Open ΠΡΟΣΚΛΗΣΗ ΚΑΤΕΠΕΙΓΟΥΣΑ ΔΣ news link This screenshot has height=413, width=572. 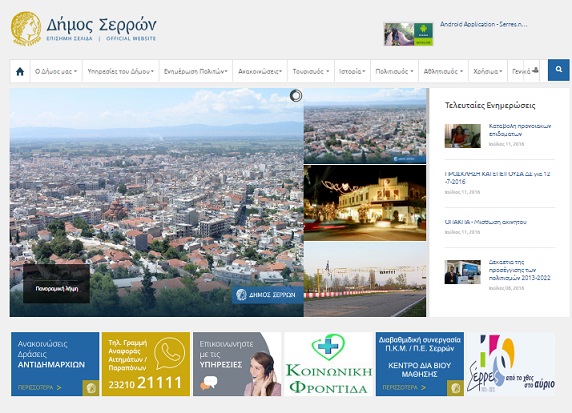coord(498,178)
